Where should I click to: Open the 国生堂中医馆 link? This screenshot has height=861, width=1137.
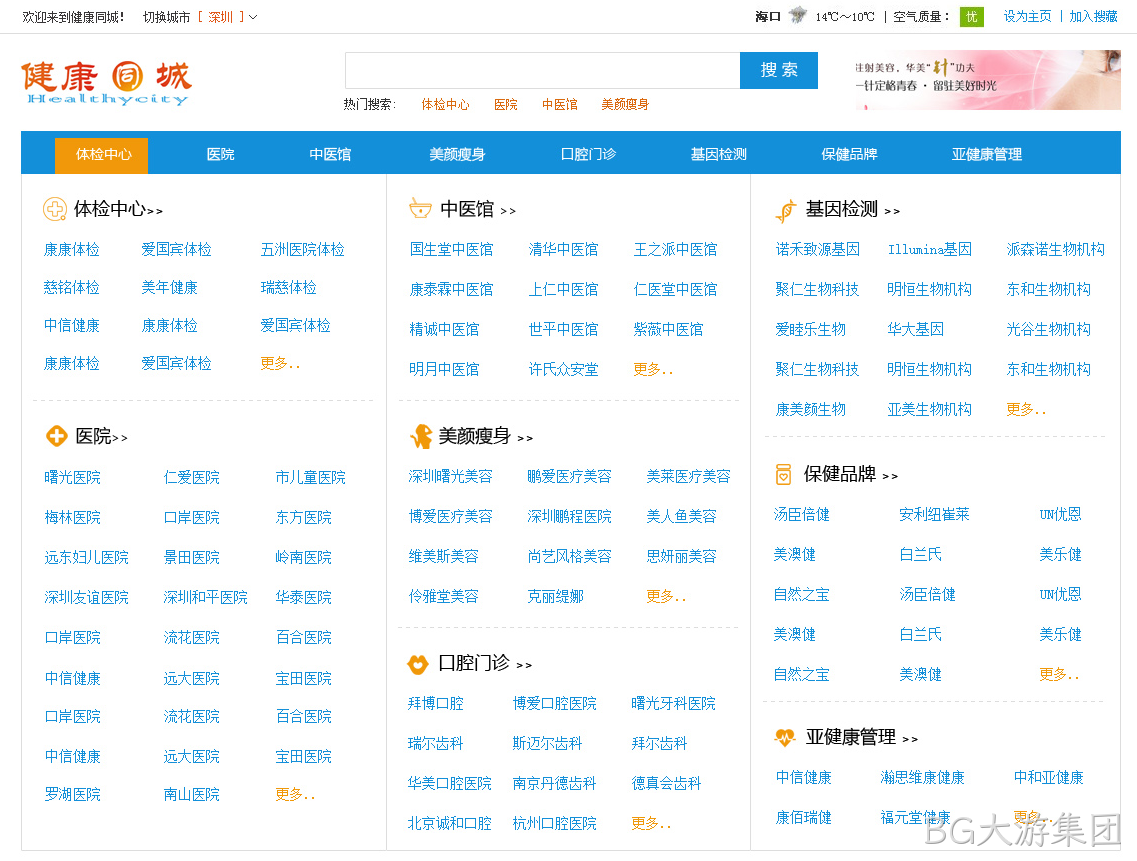point(451,250)
